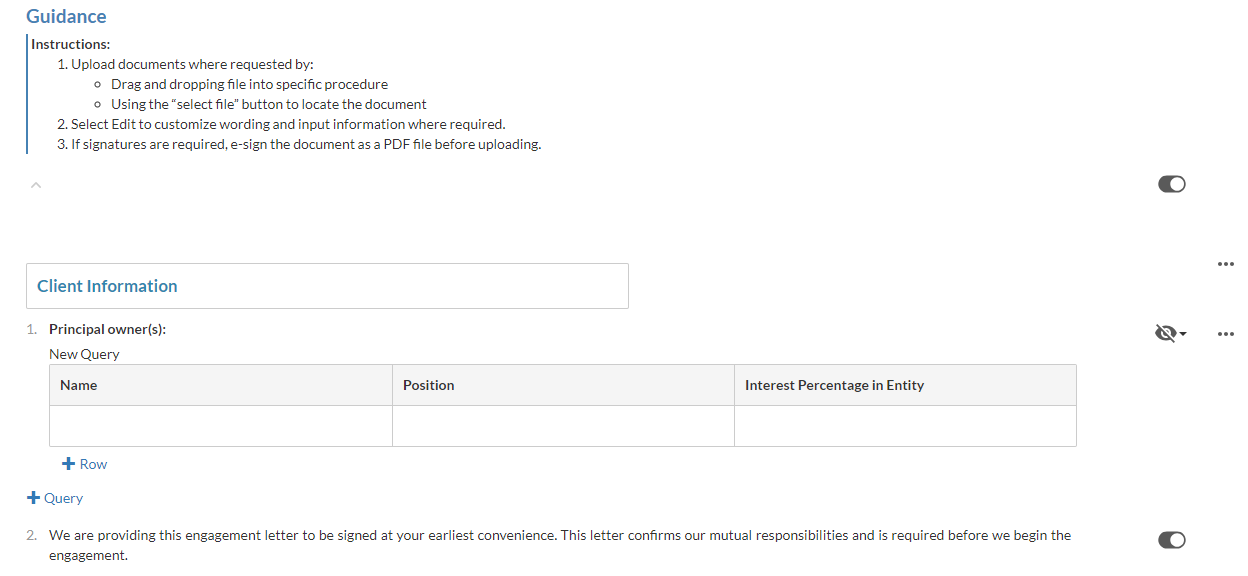
Task: Click the Principal owner(s) procedure text
Action: click(x=107, y=329)
